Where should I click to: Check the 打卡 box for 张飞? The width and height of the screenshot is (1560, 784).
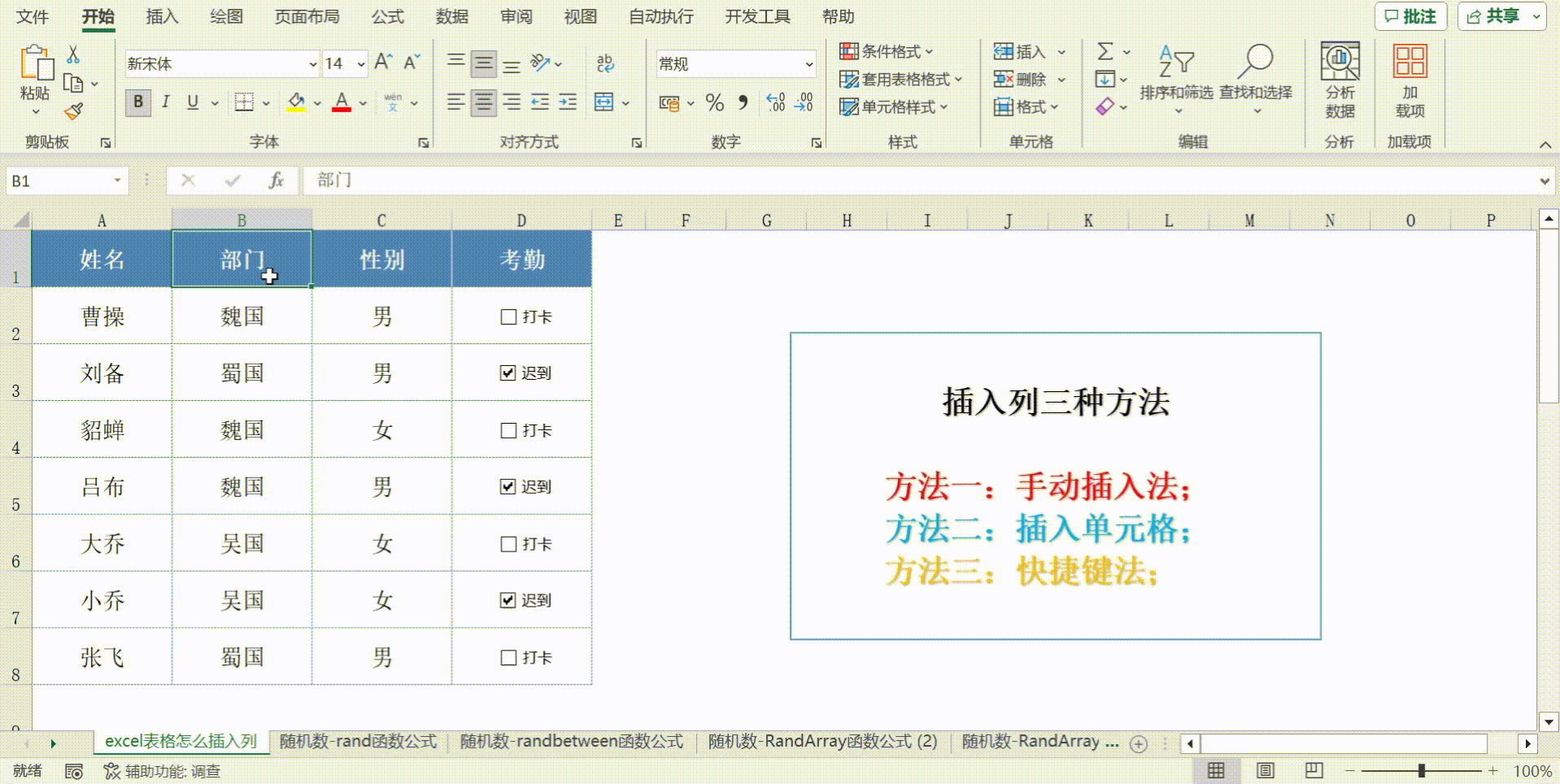tap(508, 657)
